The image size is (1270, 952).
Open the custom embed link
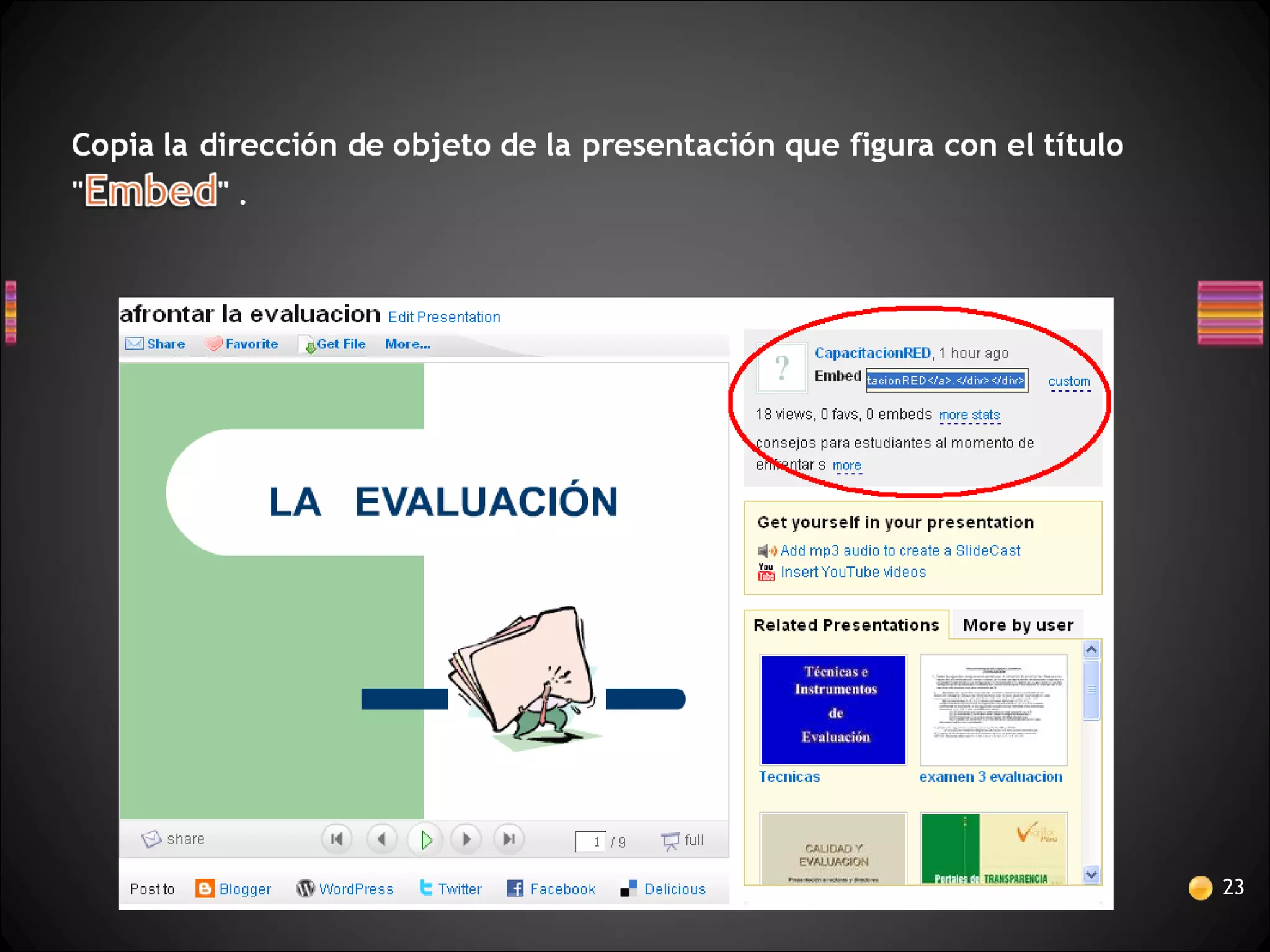(x=1068, y=381)
